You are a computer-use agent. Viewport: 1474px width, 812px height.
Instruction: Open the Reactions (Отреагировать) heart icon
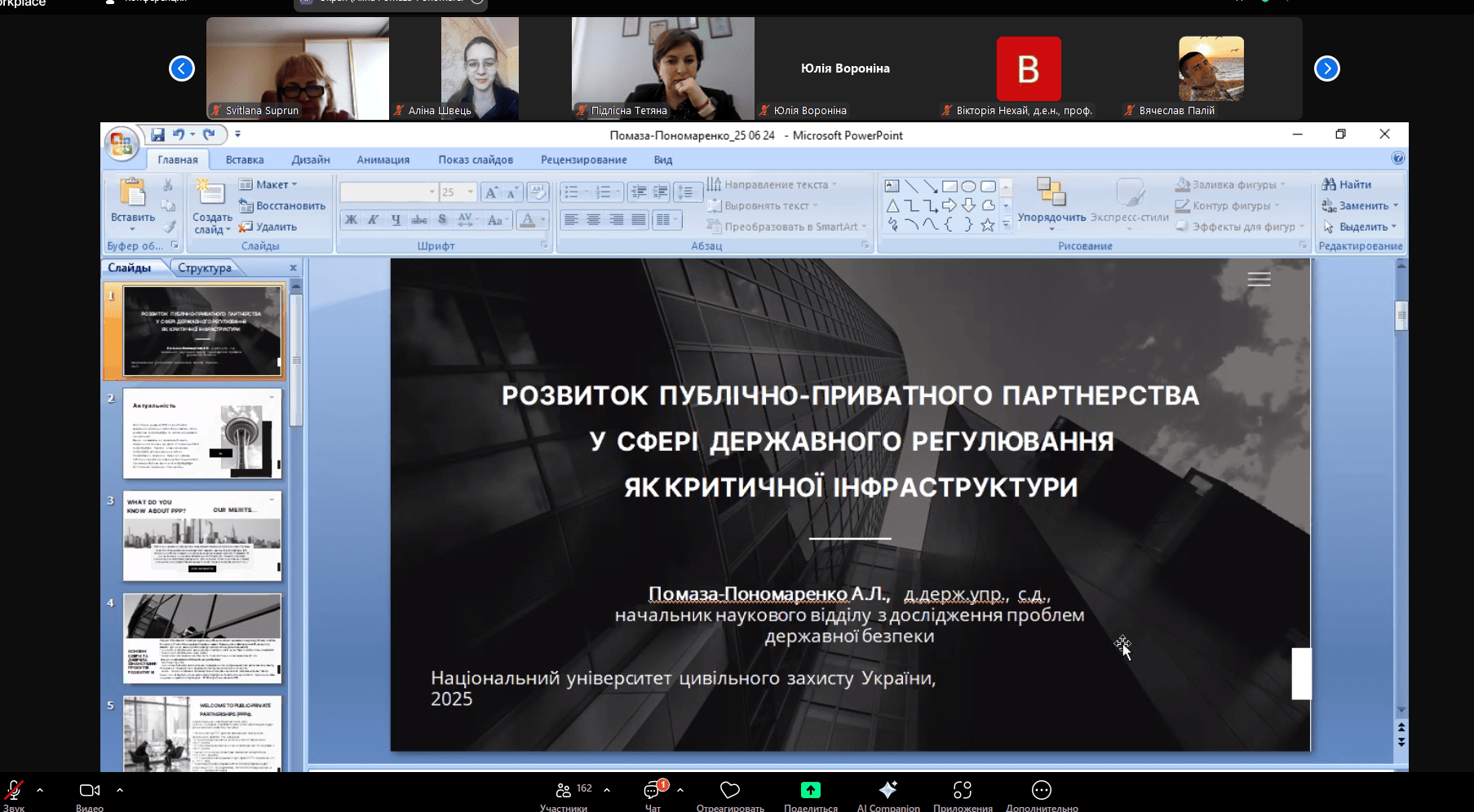coord(729,790)
